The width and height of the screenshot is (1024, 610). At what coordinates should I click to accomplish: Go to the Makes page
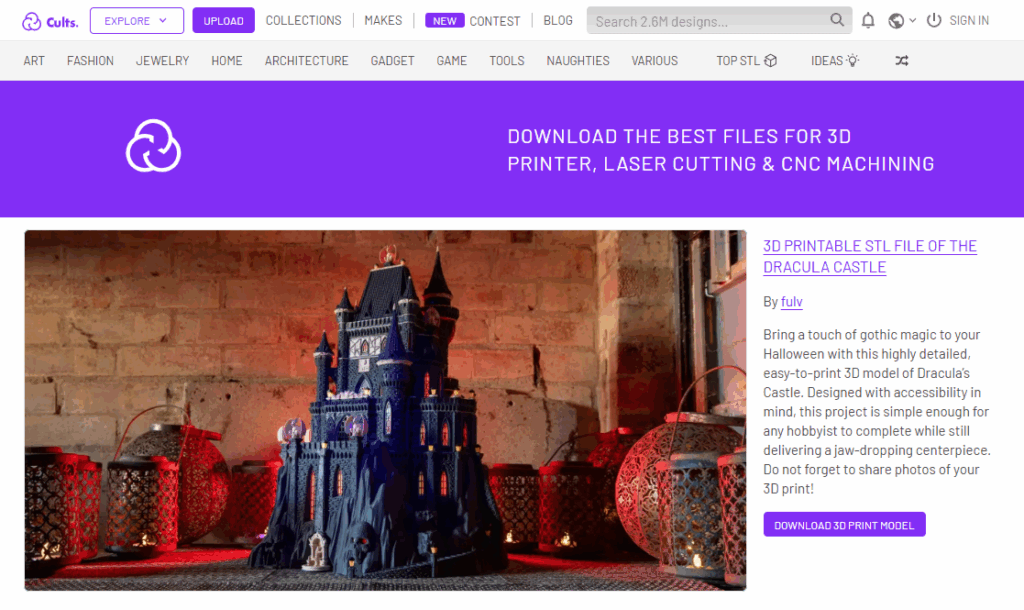(383, 21)
